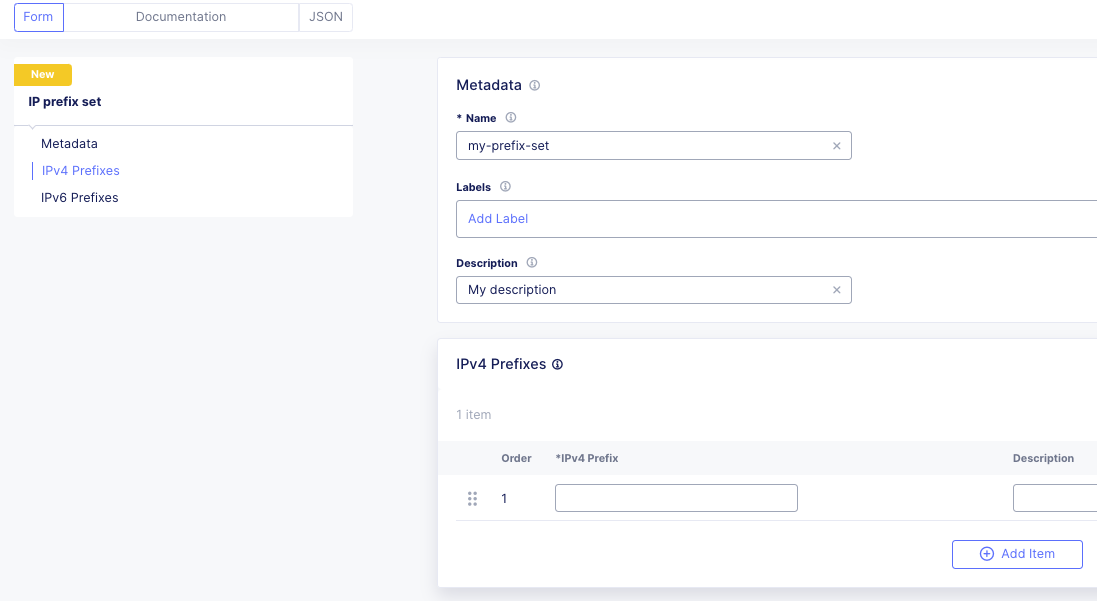
Task: Click the info icon beside Description label
Action: (x=531, y=263)
